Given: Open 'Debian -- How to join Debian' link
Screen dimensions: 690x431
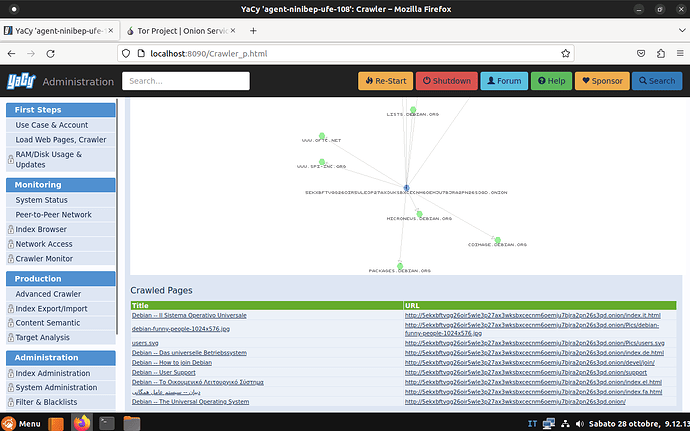Looking at the screenshot, I should pos(172,363).
